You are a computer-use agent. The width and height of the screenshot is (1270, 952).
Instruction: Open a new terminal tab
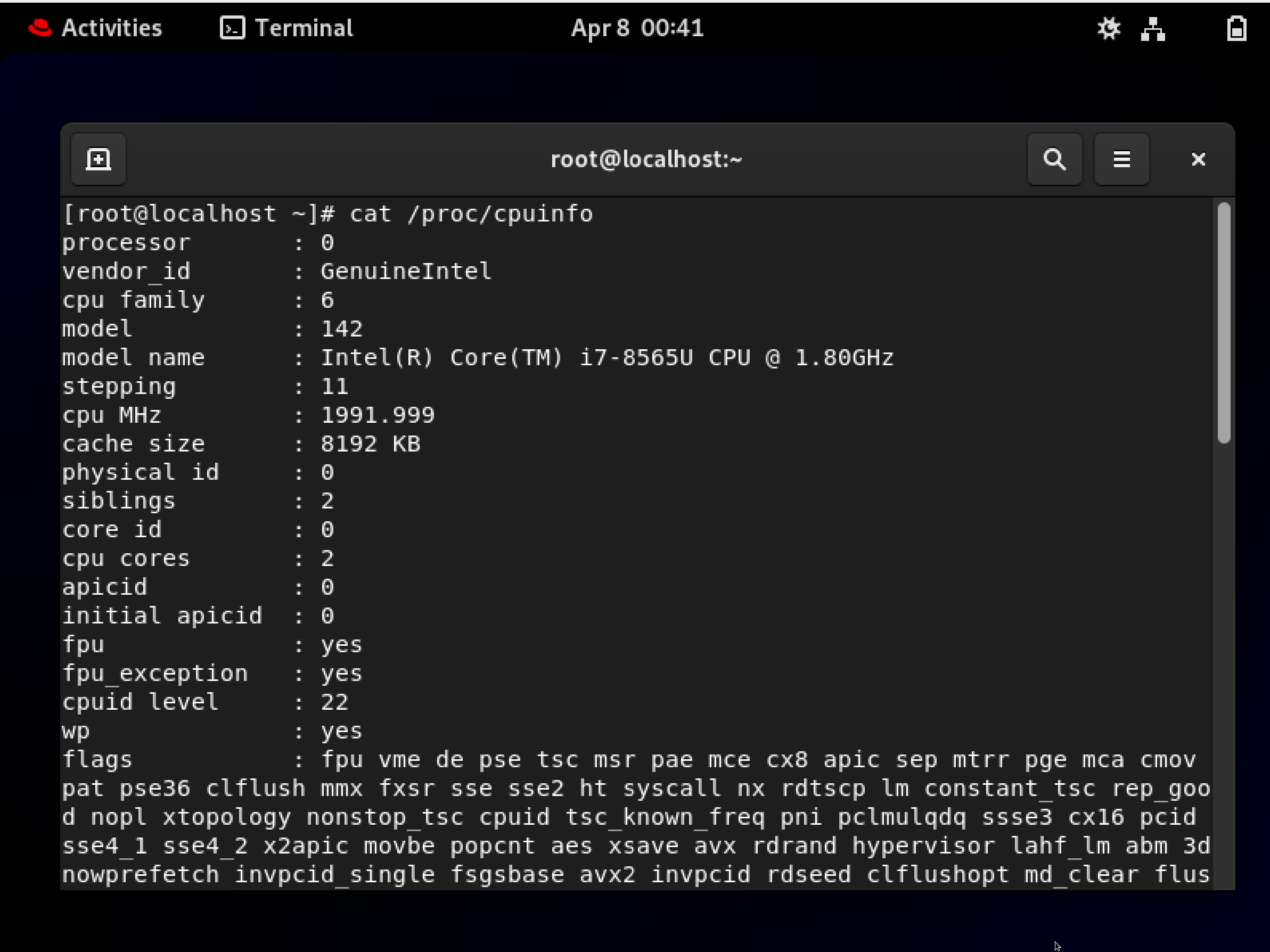98,159
